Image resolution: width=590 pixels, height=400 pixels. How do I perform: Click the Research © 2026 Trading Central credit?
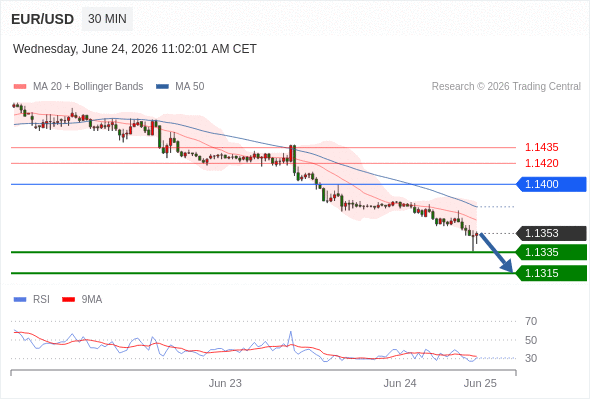click(x=506, y=87)
